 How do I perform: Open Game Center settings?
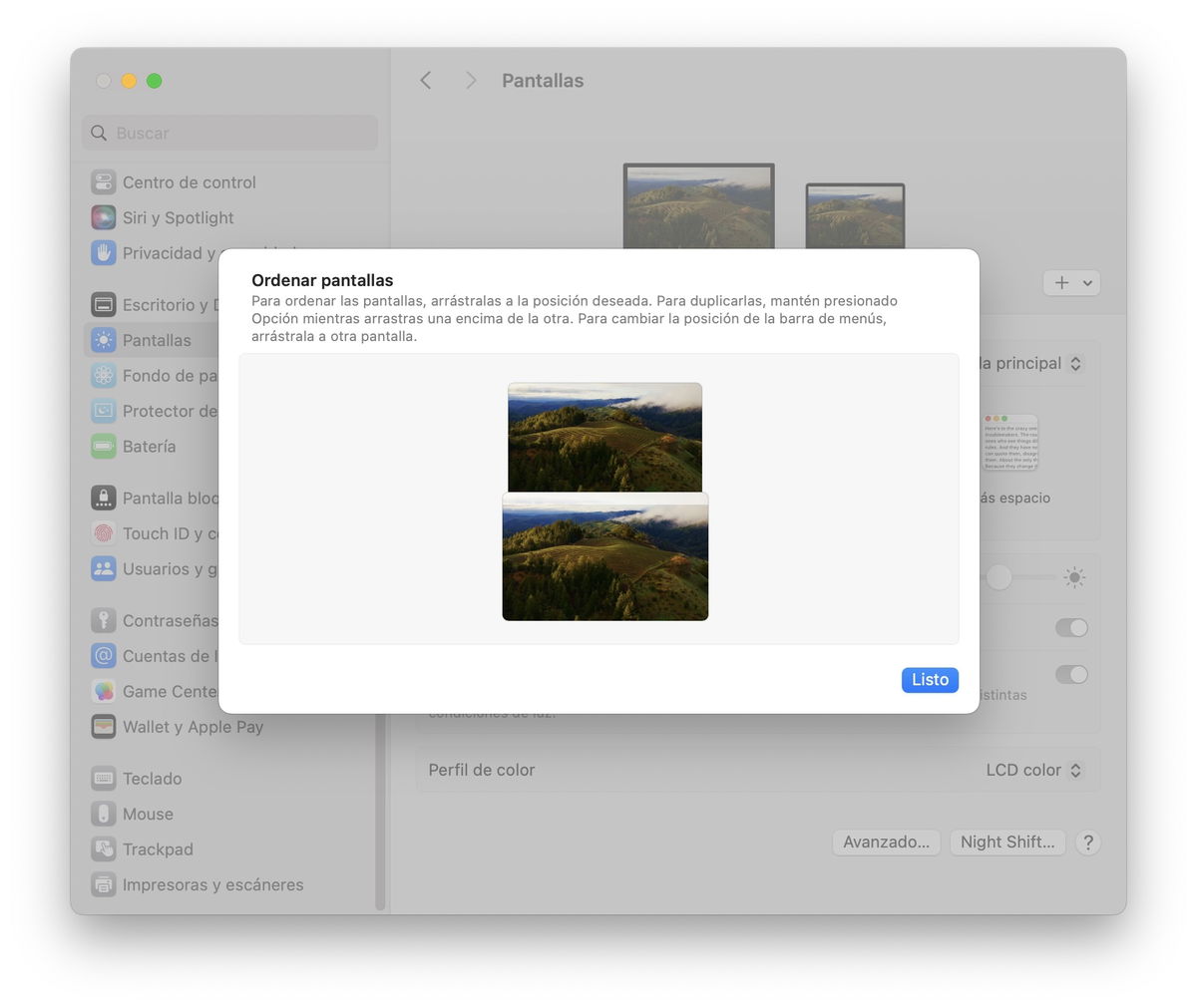click(x=171, y=691)
